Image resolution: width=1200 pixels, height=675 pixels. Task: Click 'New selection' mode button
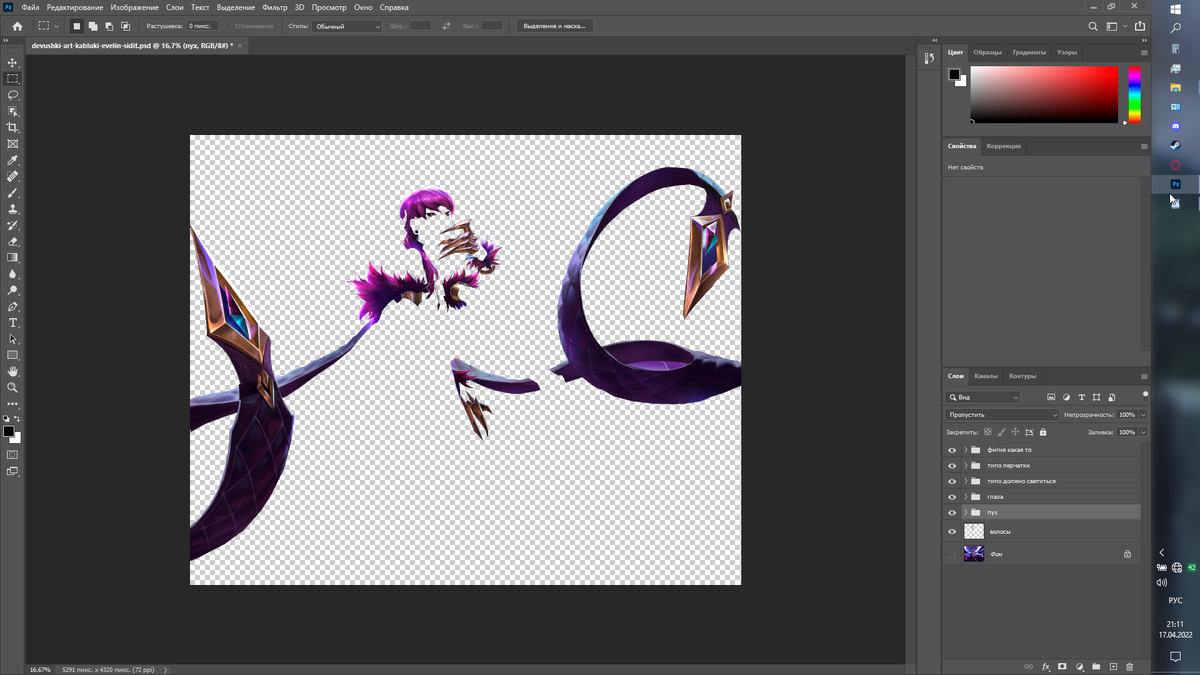point(76,26)
